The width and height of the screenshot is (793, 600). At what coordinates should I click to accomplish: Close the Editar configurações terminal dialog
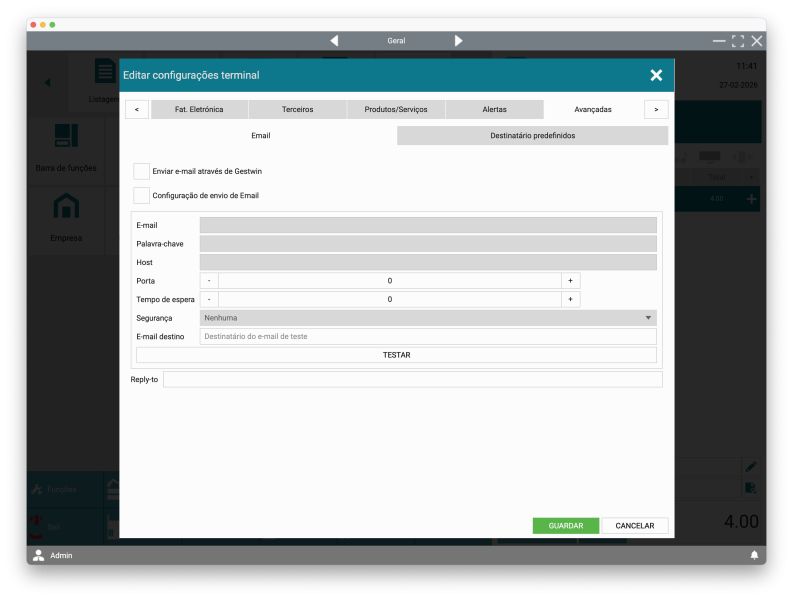pyautogui.click(x=656, y=75)
